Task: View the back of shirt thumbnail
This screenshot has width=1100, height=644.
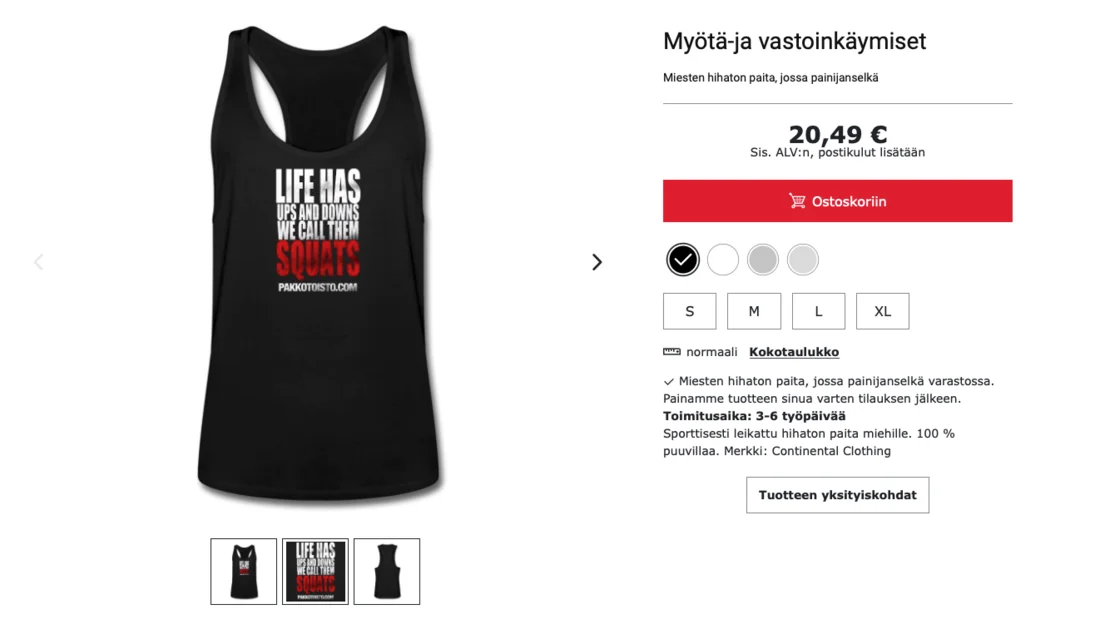Action: [387, 572]
